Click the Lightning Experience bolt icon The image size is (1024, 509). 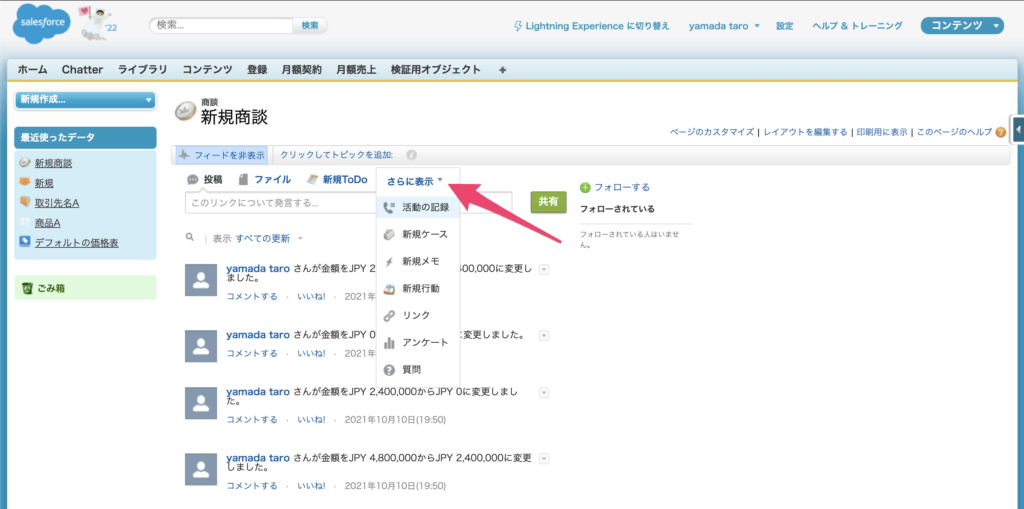(x=519, y=26)
